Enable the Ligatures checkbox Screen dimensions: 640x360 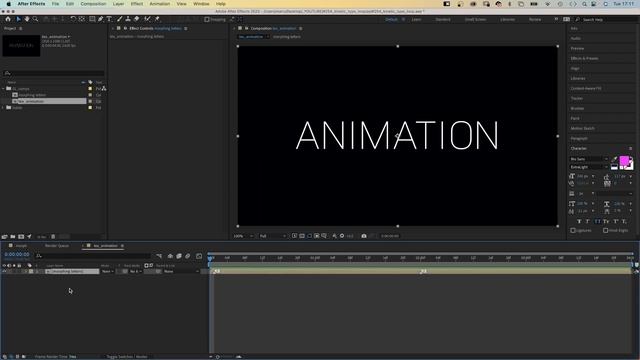tap(573, 230)
